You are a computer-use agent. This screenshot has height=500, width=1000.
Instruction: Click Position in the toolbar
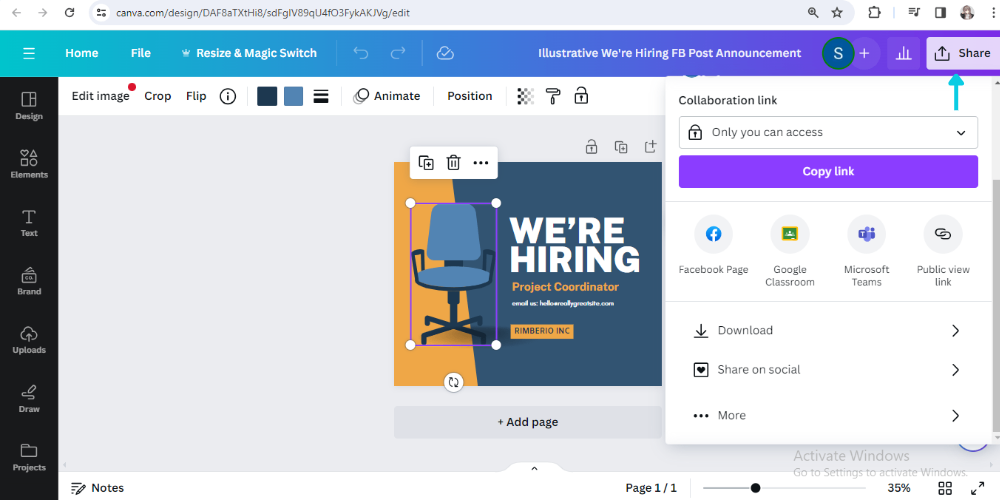[469, 96]
